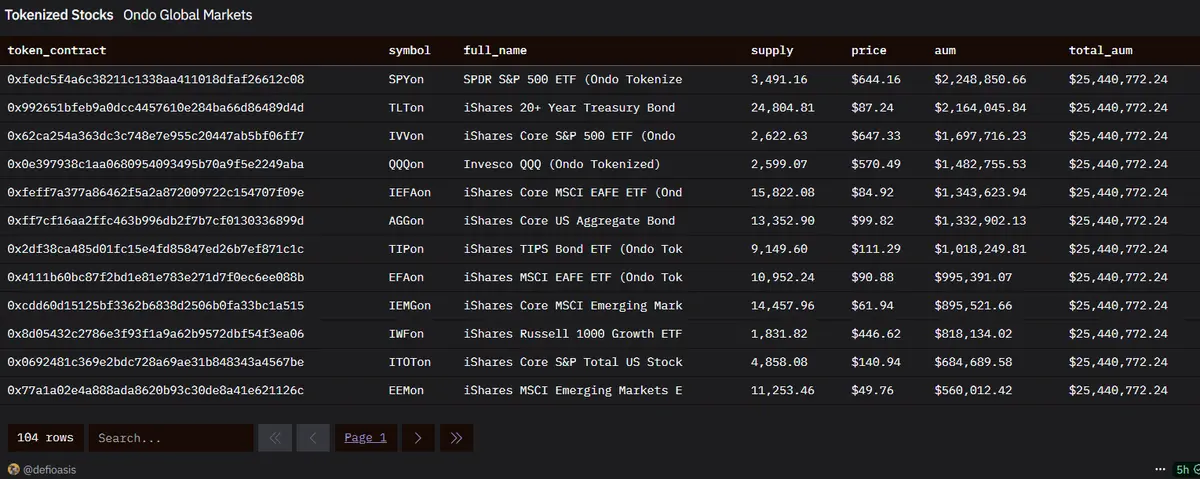Click the $87.24 price cell
1200x479 pixels.
pyautogui.click(x=873, y=107)
